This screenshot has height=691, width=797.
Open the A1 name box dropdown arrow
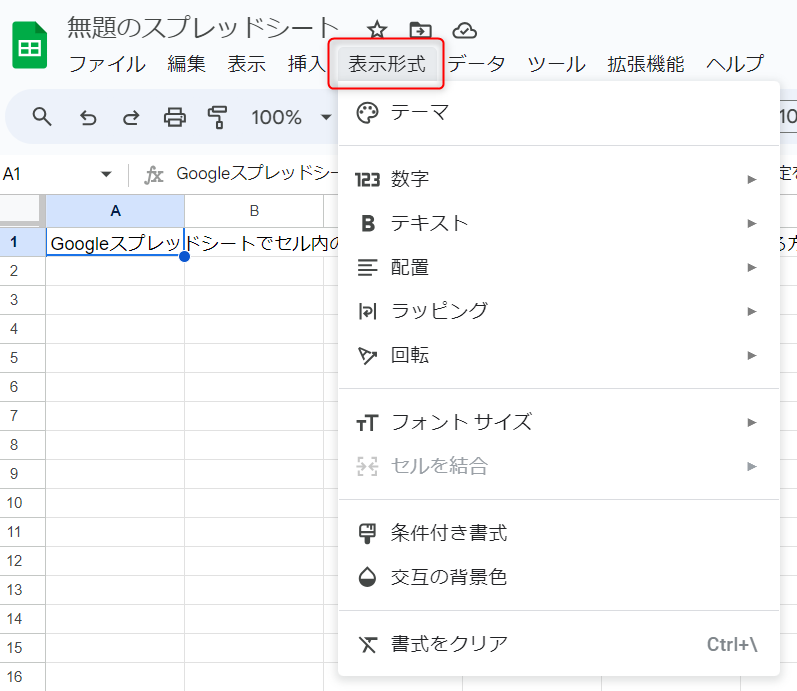tap(106, 174)
